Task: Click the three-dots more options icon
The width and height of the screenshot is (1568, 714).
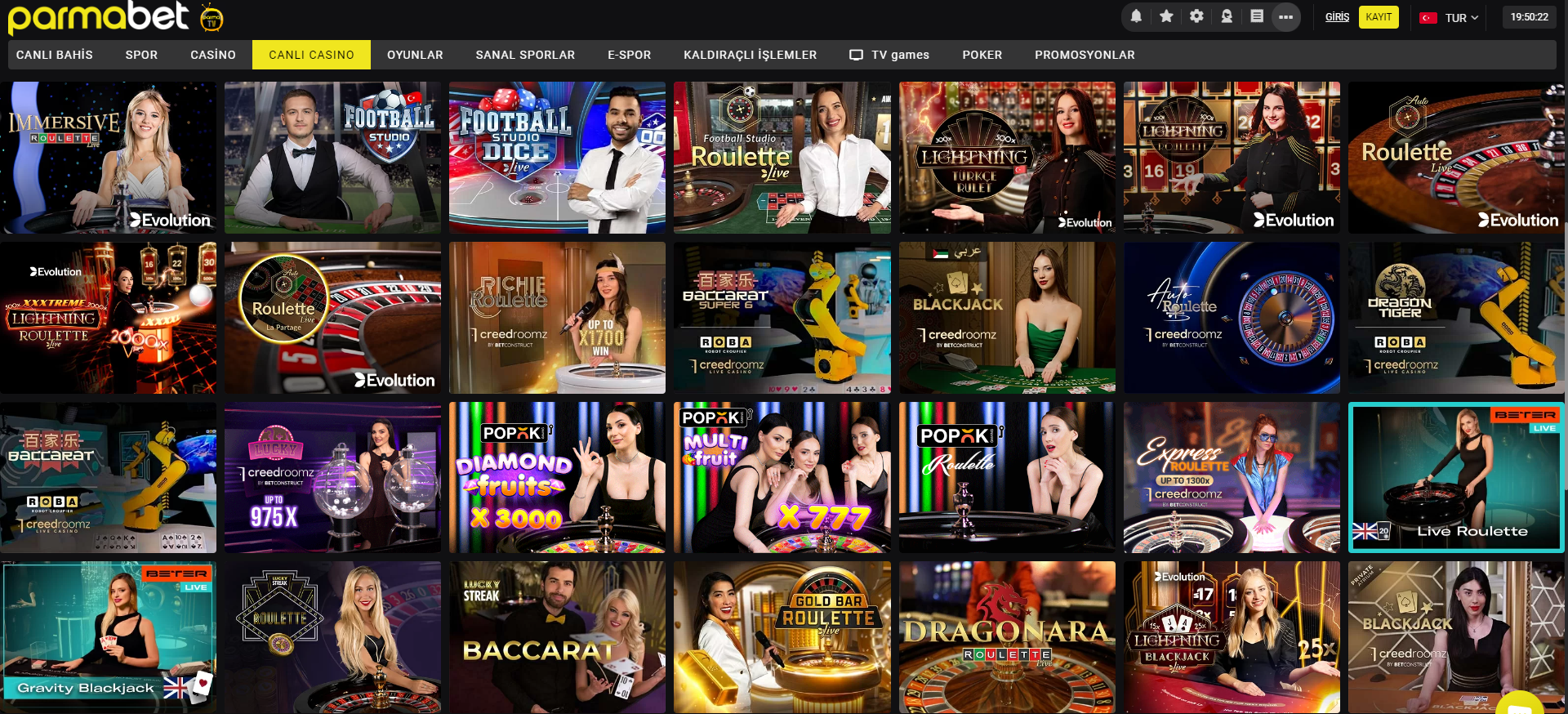Action: point(1286,17)
